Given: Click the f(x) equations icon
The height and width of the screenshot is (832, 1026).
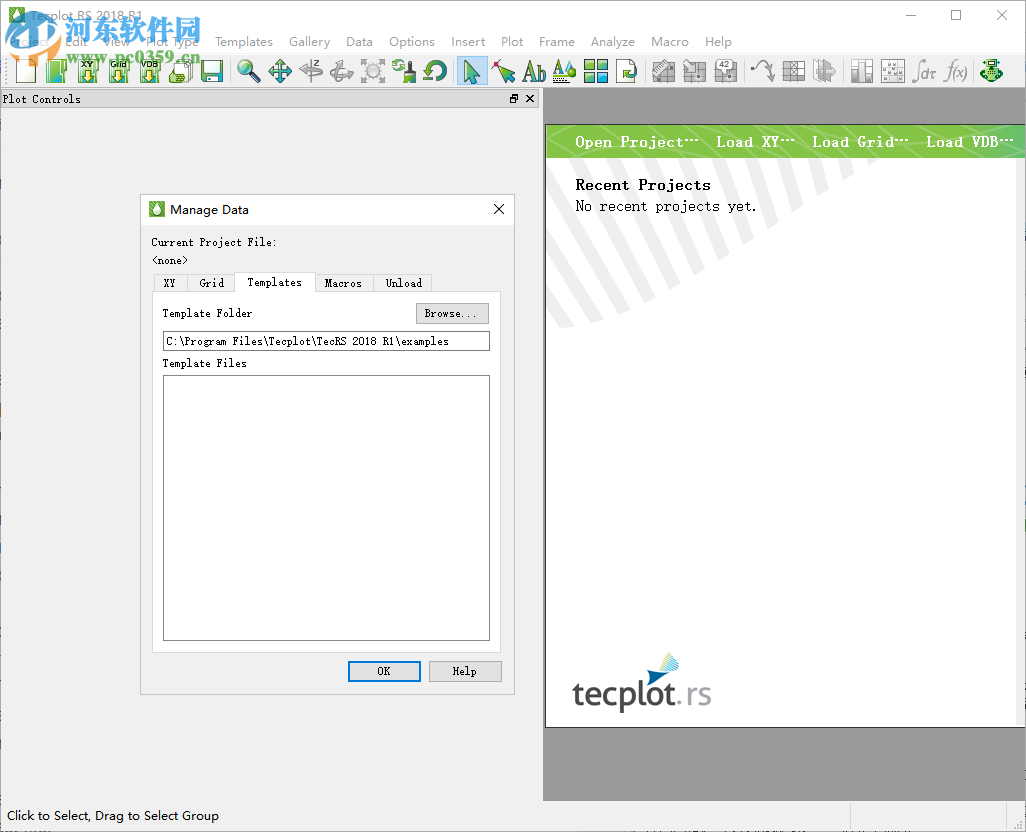Looking at the screenshot, I should tap(955, 71).
